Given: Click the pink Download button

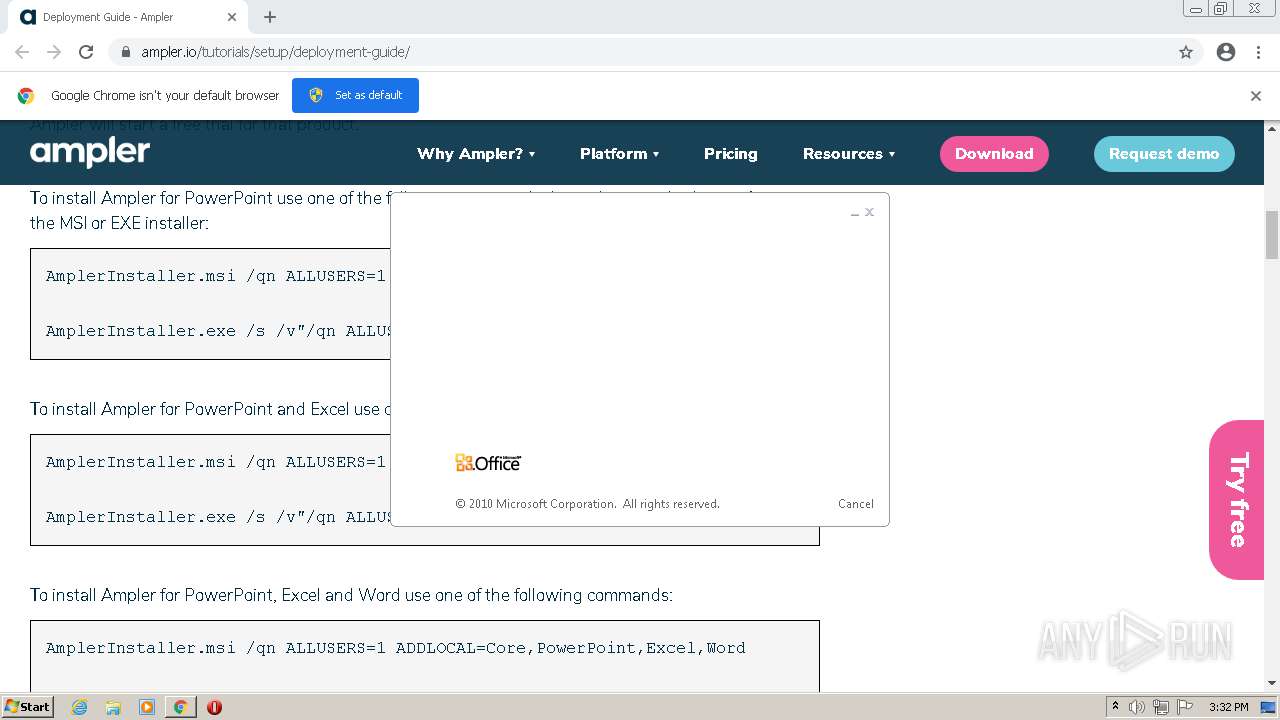Looking at the screenshot, I should (994, 154).
